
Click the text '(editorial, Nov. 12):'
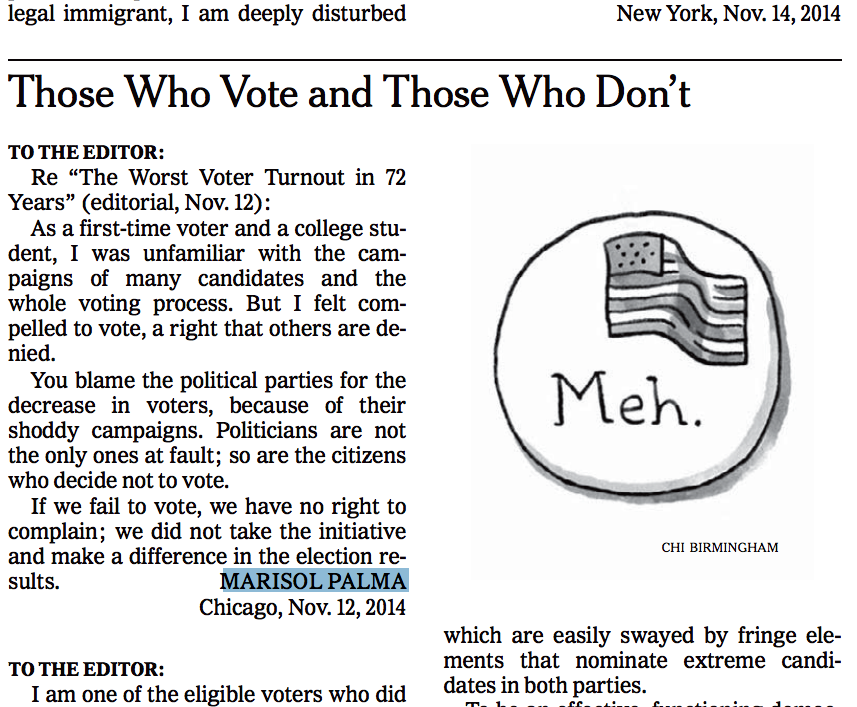pyautogui.click(x=176, y=203)
